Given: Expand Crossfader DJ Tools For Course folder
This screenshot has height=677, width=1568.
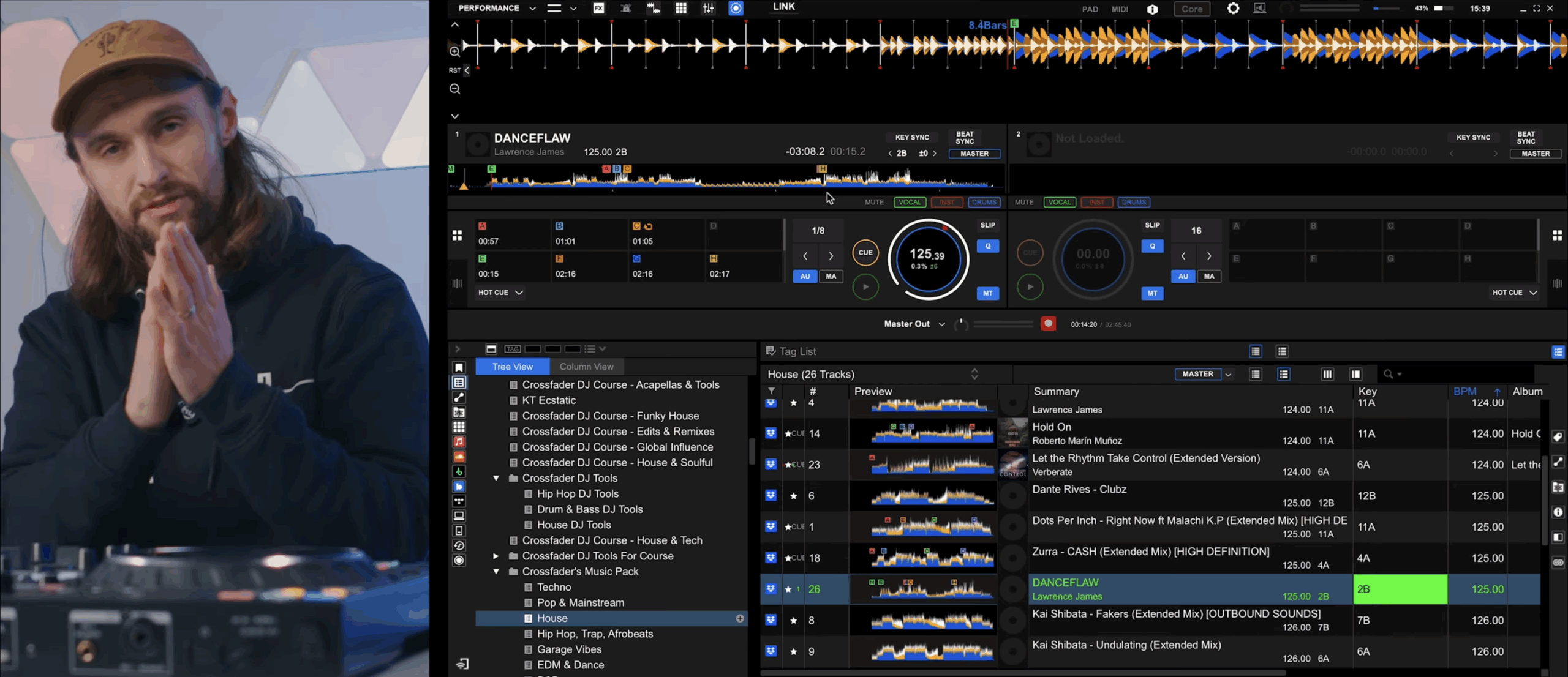Looking at the screenshot, I should coord(496,556).
